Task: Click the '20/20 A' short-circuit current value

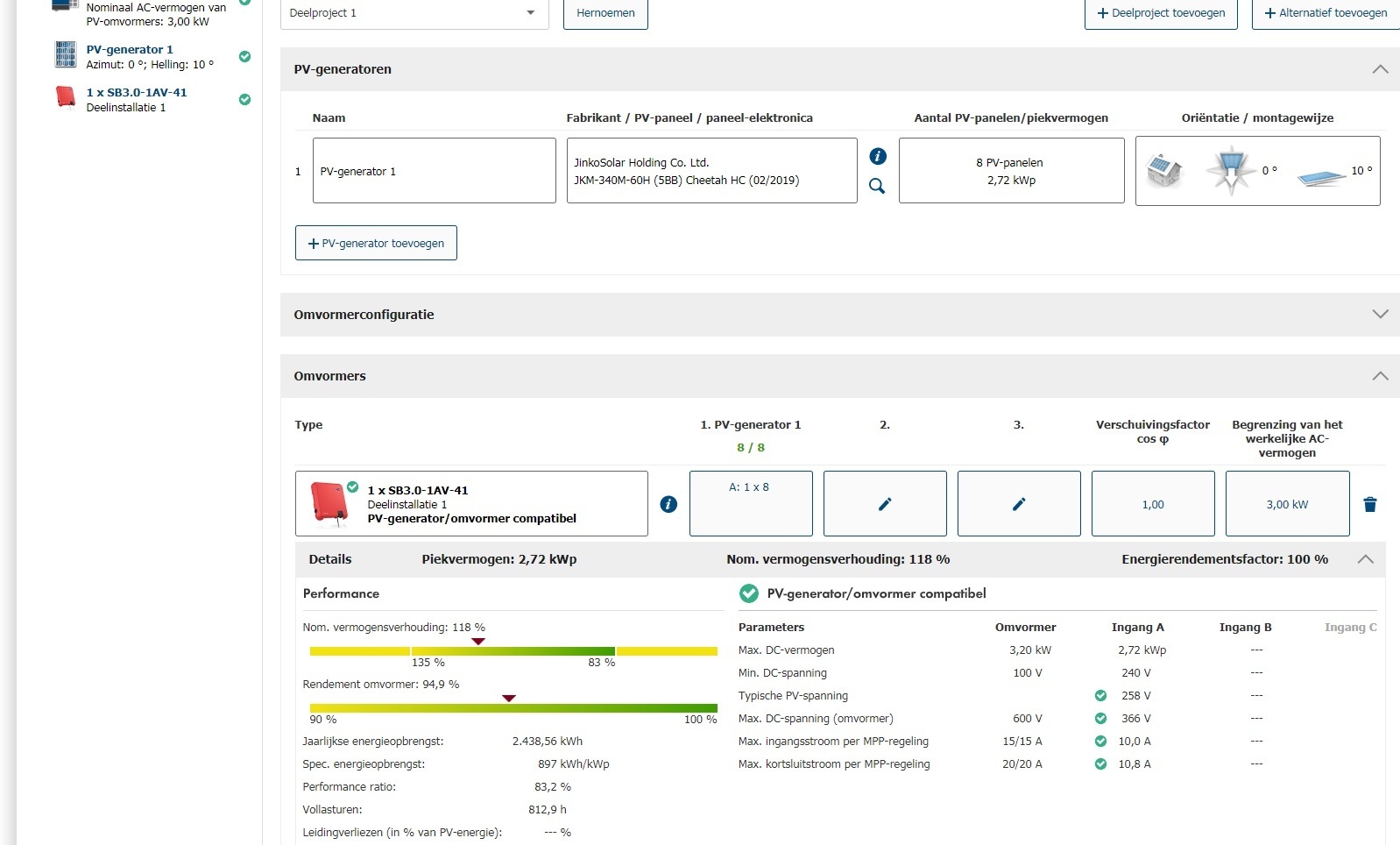Action: click(1022, 764)
